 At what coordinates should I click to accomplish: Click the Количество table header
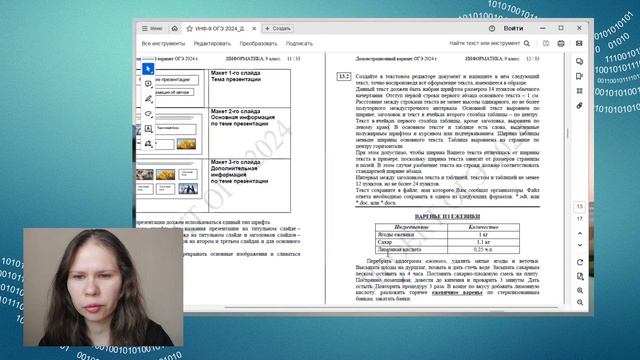point(483,227)
